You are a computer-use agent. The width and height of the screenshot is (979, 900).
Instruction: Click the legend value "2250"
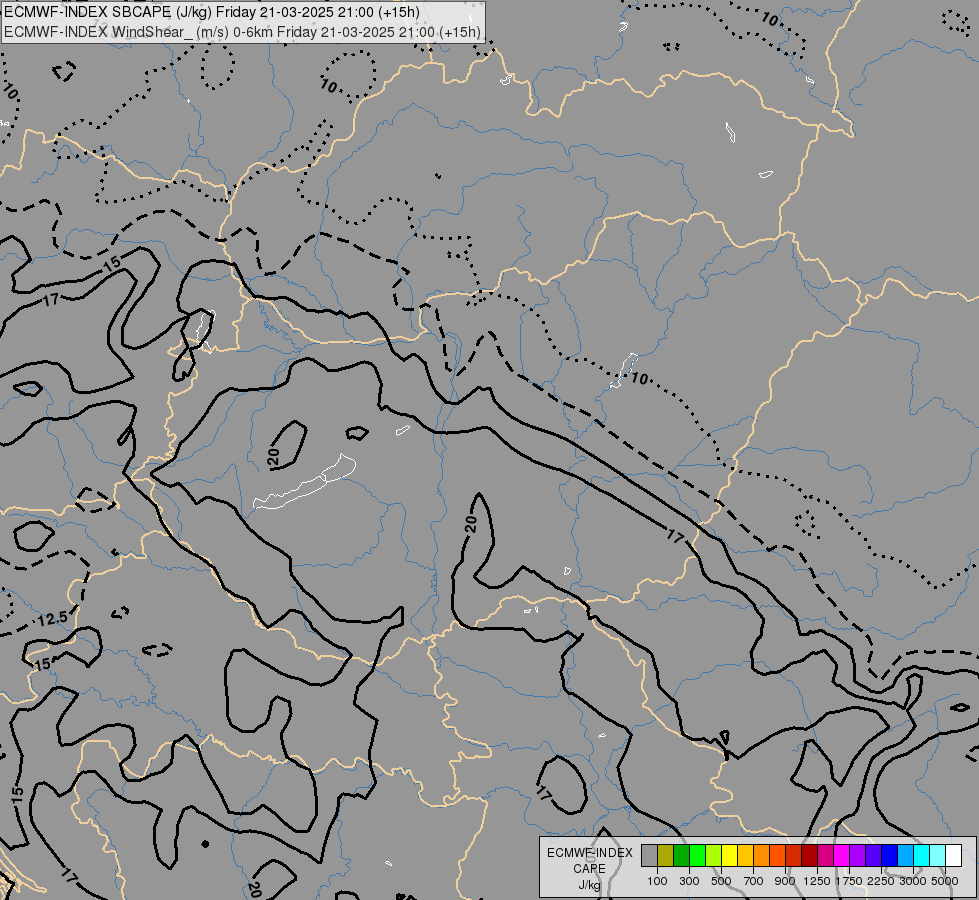pos(881,881)
